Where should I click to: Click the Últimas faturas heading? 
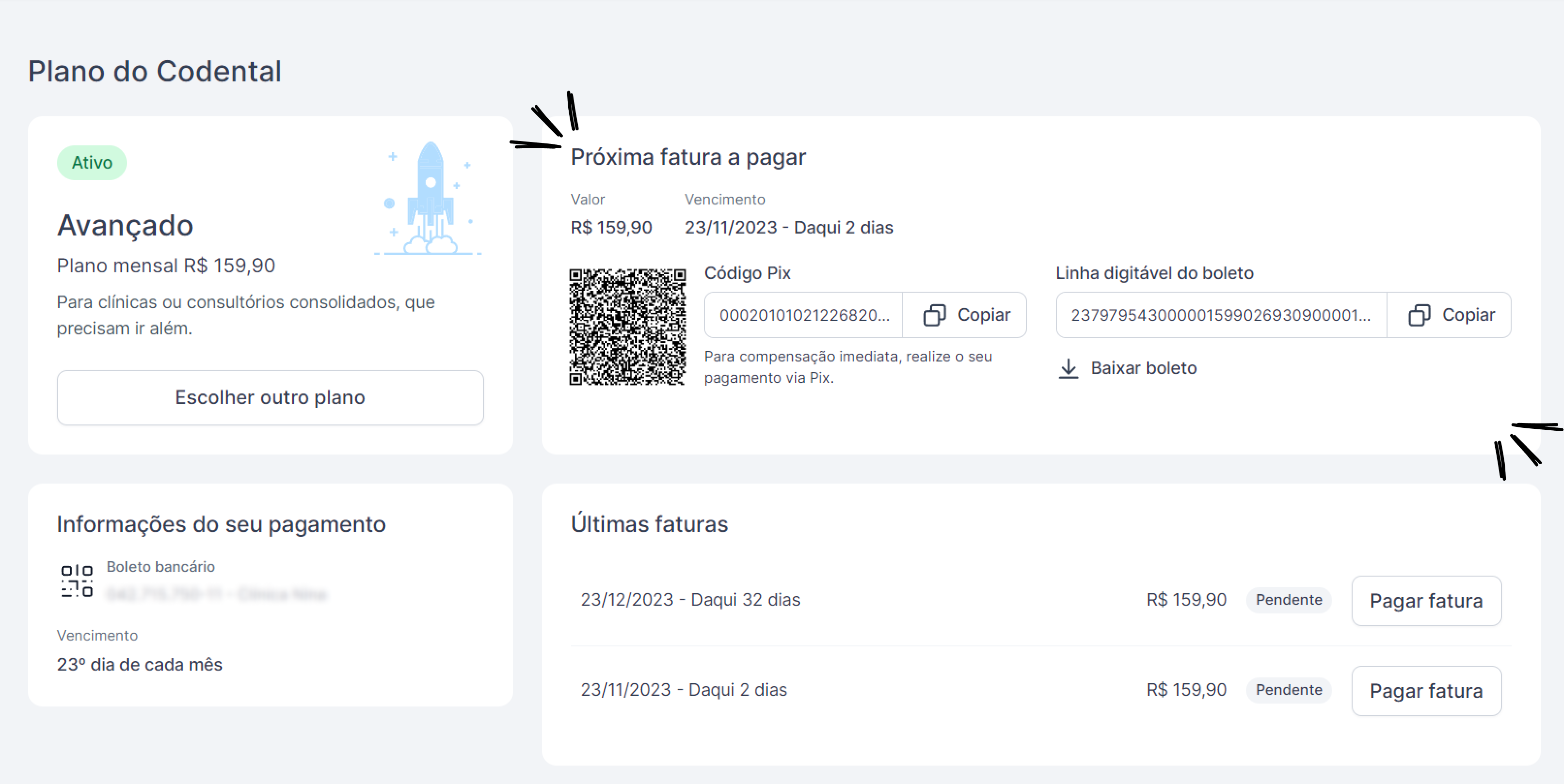pyautogui.click(x=649, y=524)
